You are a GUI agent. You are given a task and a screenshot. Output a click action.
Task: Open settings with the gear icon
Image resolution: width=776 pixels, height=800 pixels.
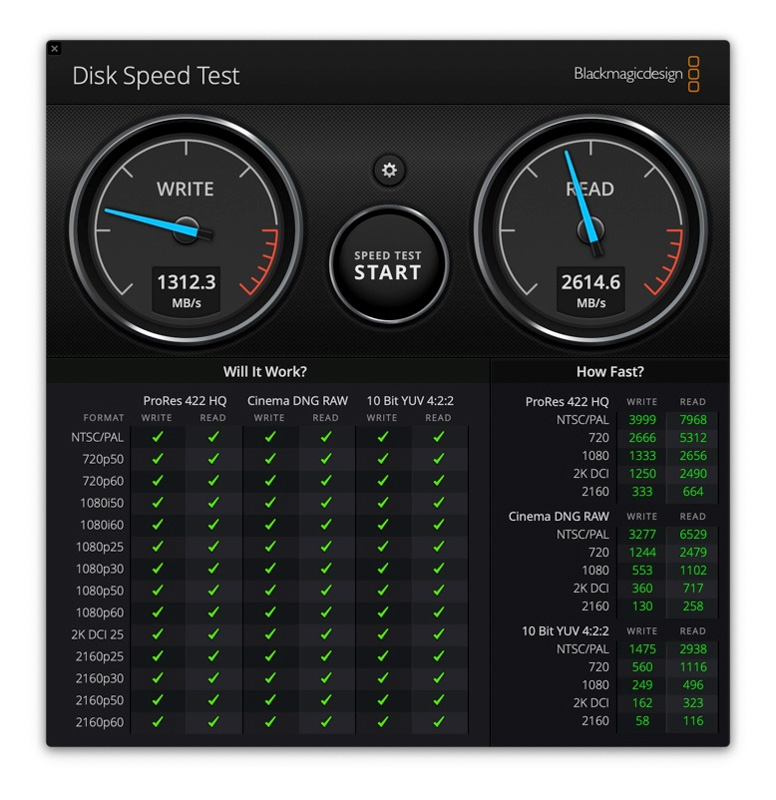tap(389, 170)
